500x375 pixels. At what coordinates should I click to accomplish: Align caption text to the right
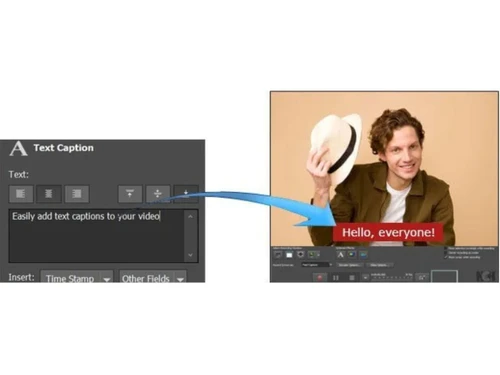pos(77,194)
